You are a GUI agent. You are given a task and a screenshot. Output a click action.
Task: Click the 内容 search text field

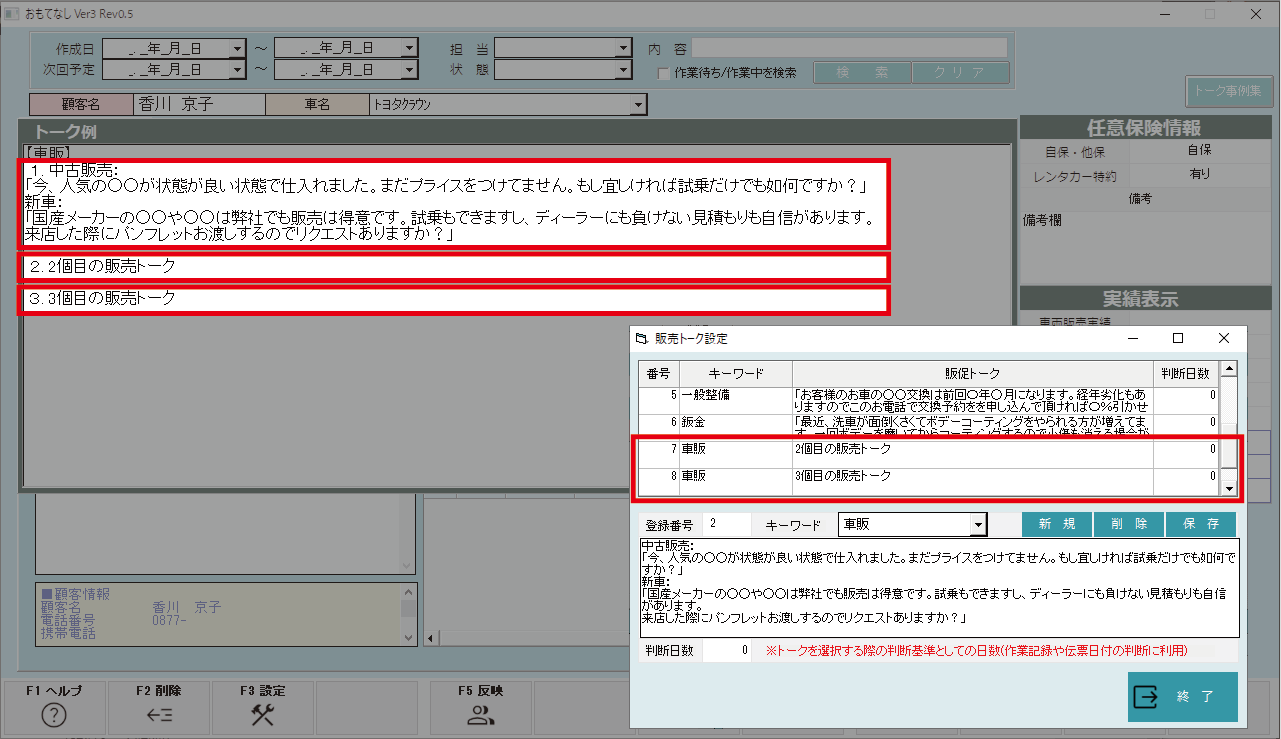coord(850,48)
